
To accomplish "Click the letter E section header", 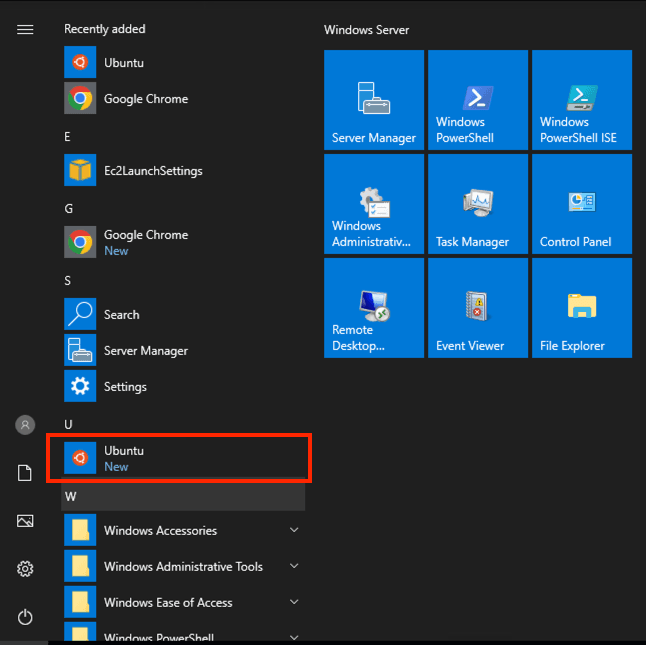I will [x=67, y=137].
